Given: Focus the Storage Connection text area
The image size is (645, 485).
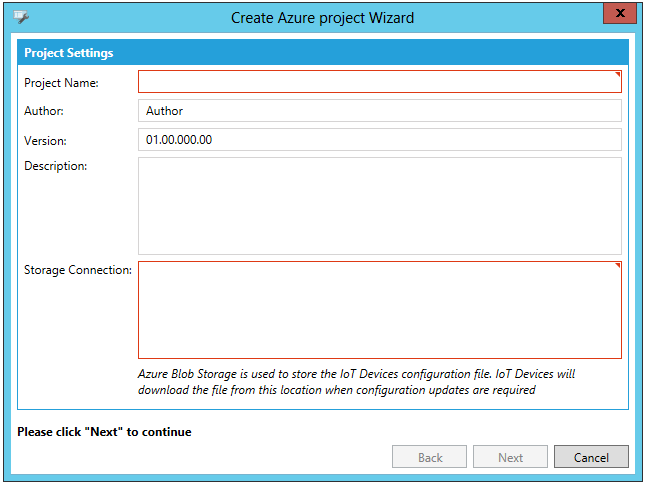Looking at the screenshot, I should [379, 310].
